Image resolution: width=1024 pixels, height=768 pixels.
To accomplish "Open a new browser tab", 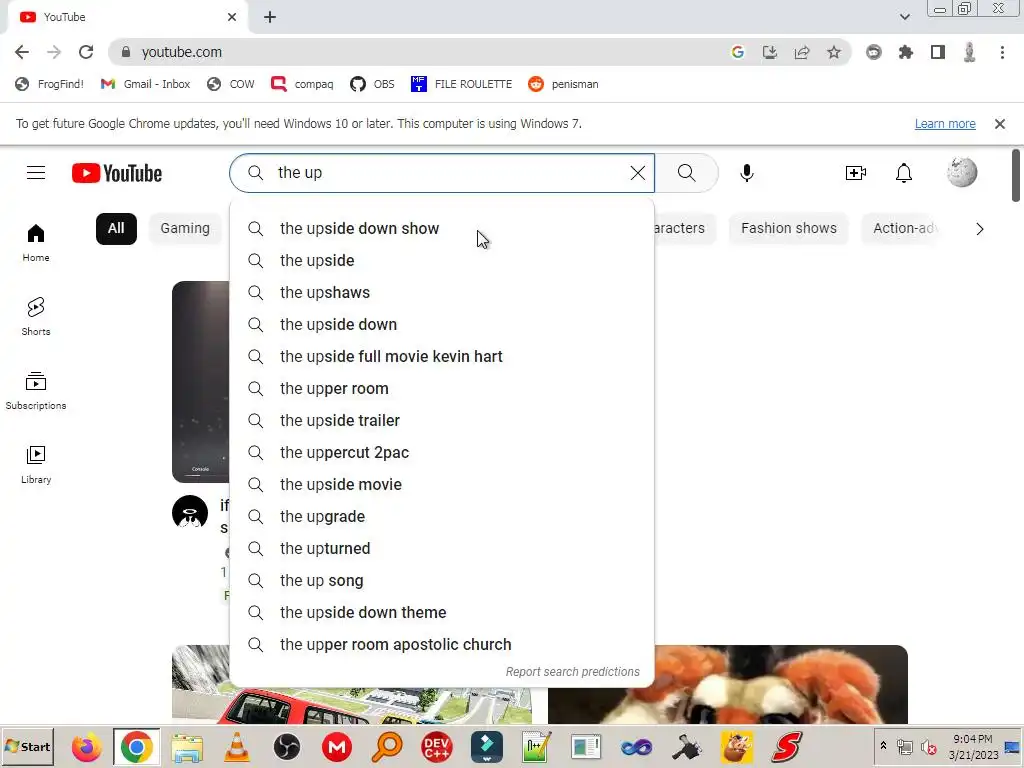I will (270, 17).
